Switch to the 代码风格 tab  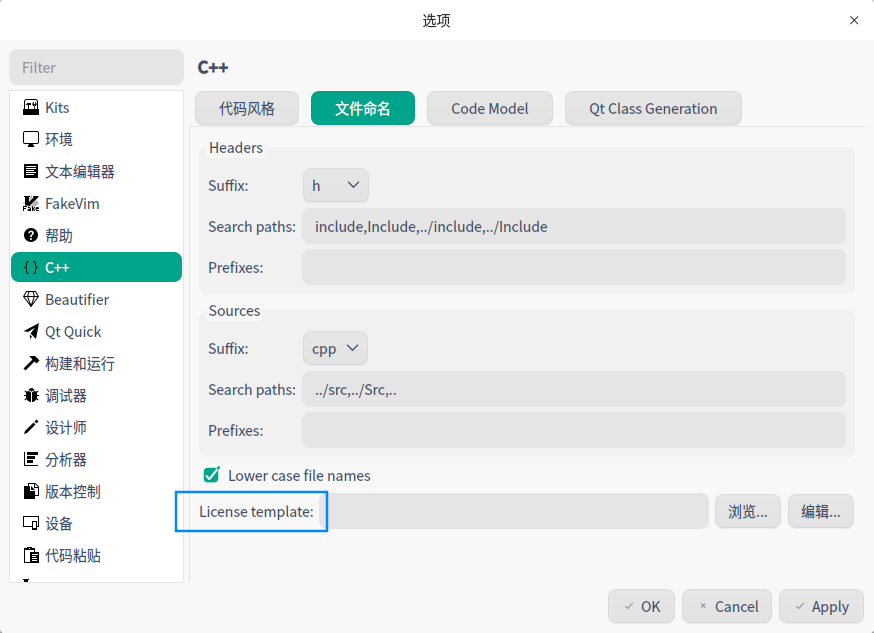pyautogui.click(x=247, y=109)
